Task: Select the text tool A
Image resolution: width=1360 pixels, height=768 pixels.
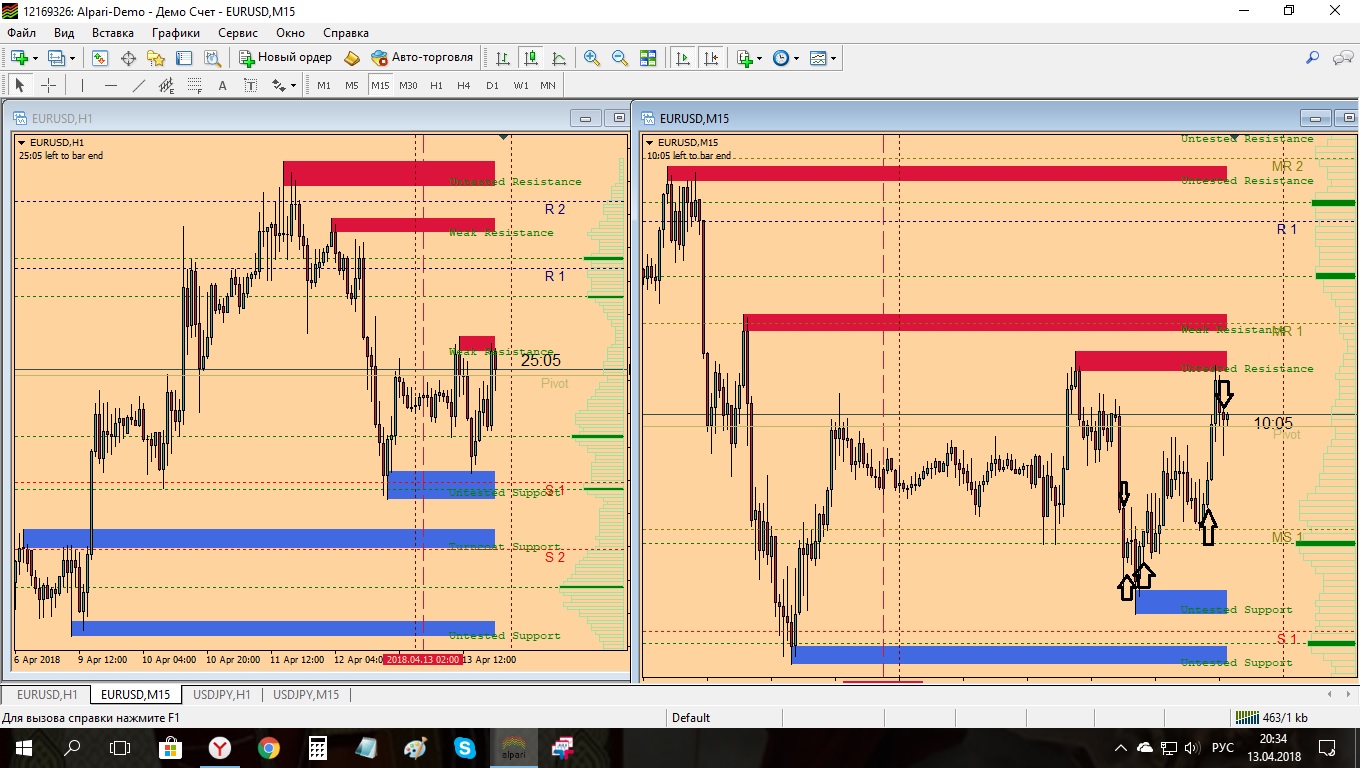Action: click(x=222, y=85)
